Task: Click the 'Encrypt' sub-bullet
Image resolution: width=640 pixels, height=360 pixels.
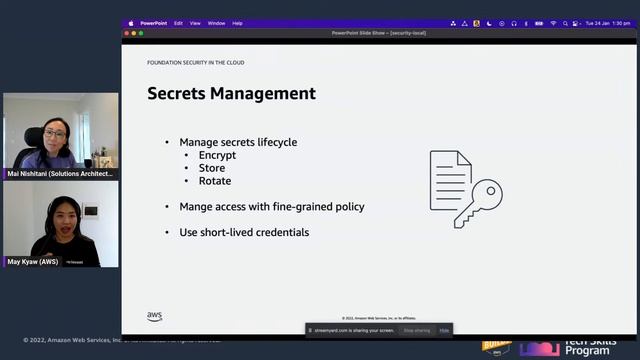Action: (x=217, y=155)
